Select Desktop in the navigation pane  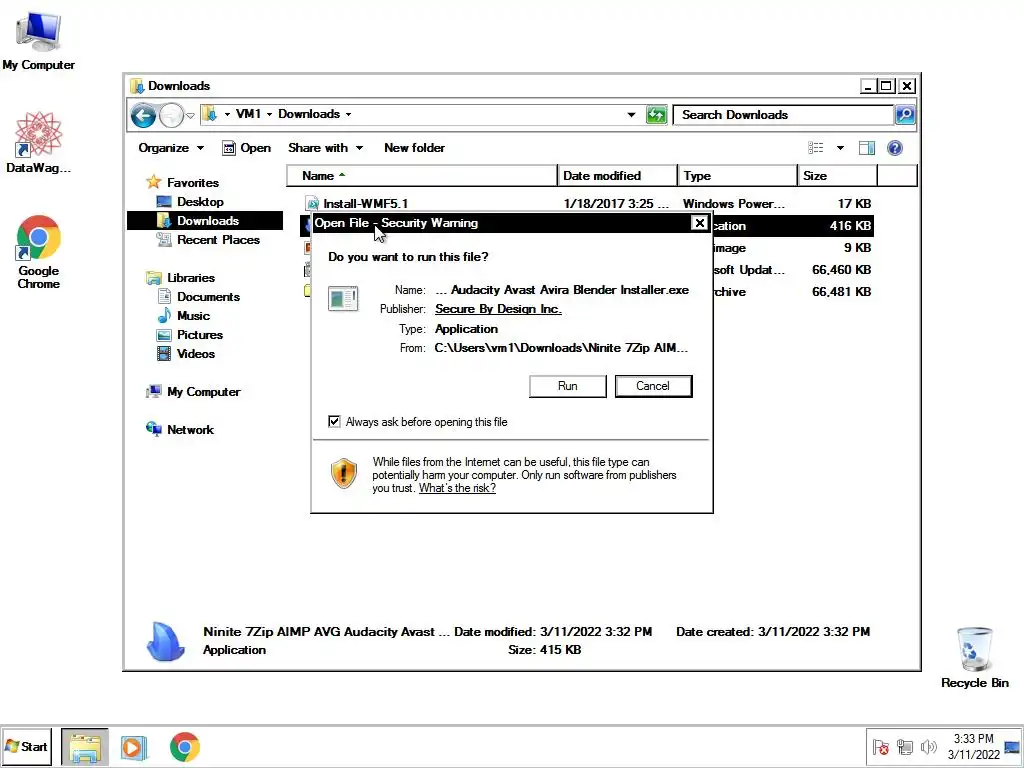200,202
